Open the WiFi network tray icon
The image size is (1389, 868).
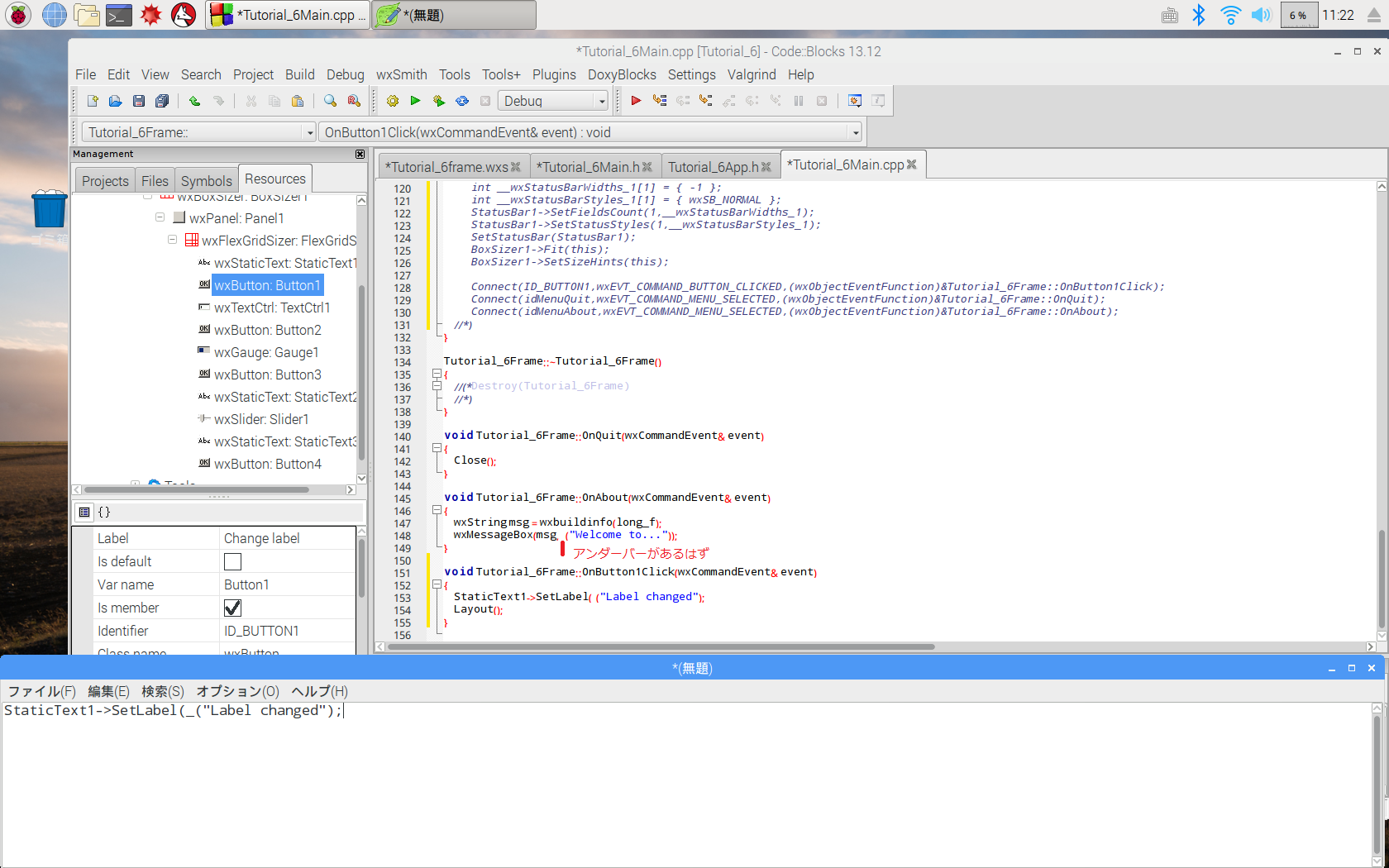coord(1230,15)
